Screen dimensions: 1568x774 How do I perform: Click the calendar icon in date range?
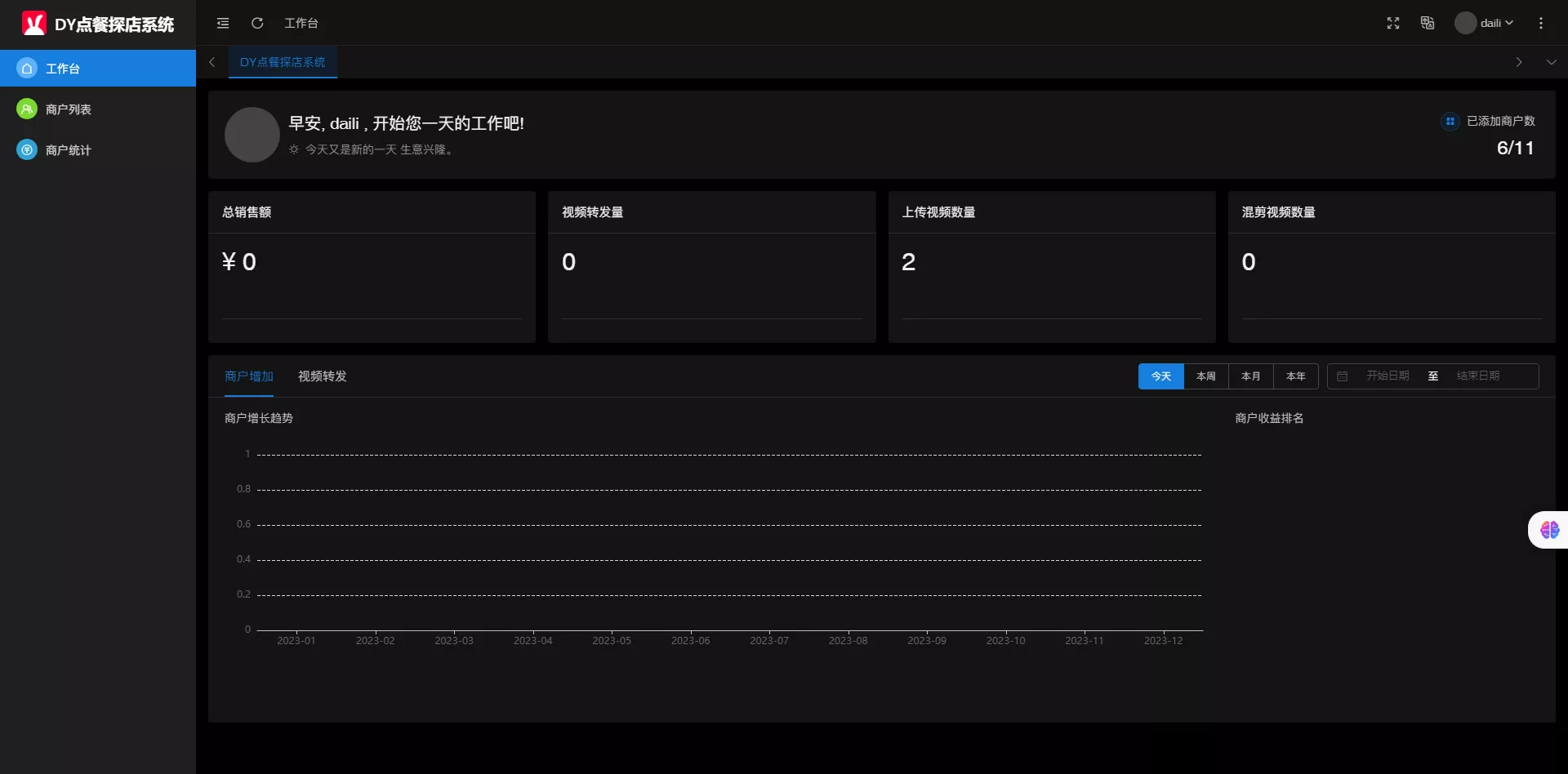1342,376
